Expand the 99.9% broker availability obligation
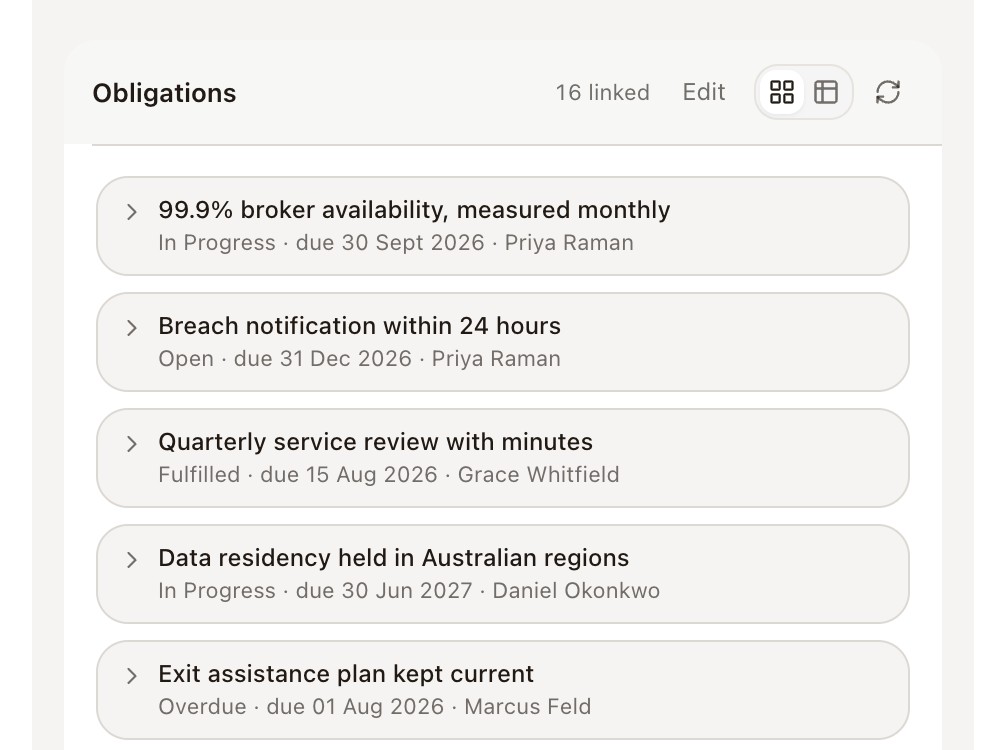The image size is (1006, 750). point(132,212)
